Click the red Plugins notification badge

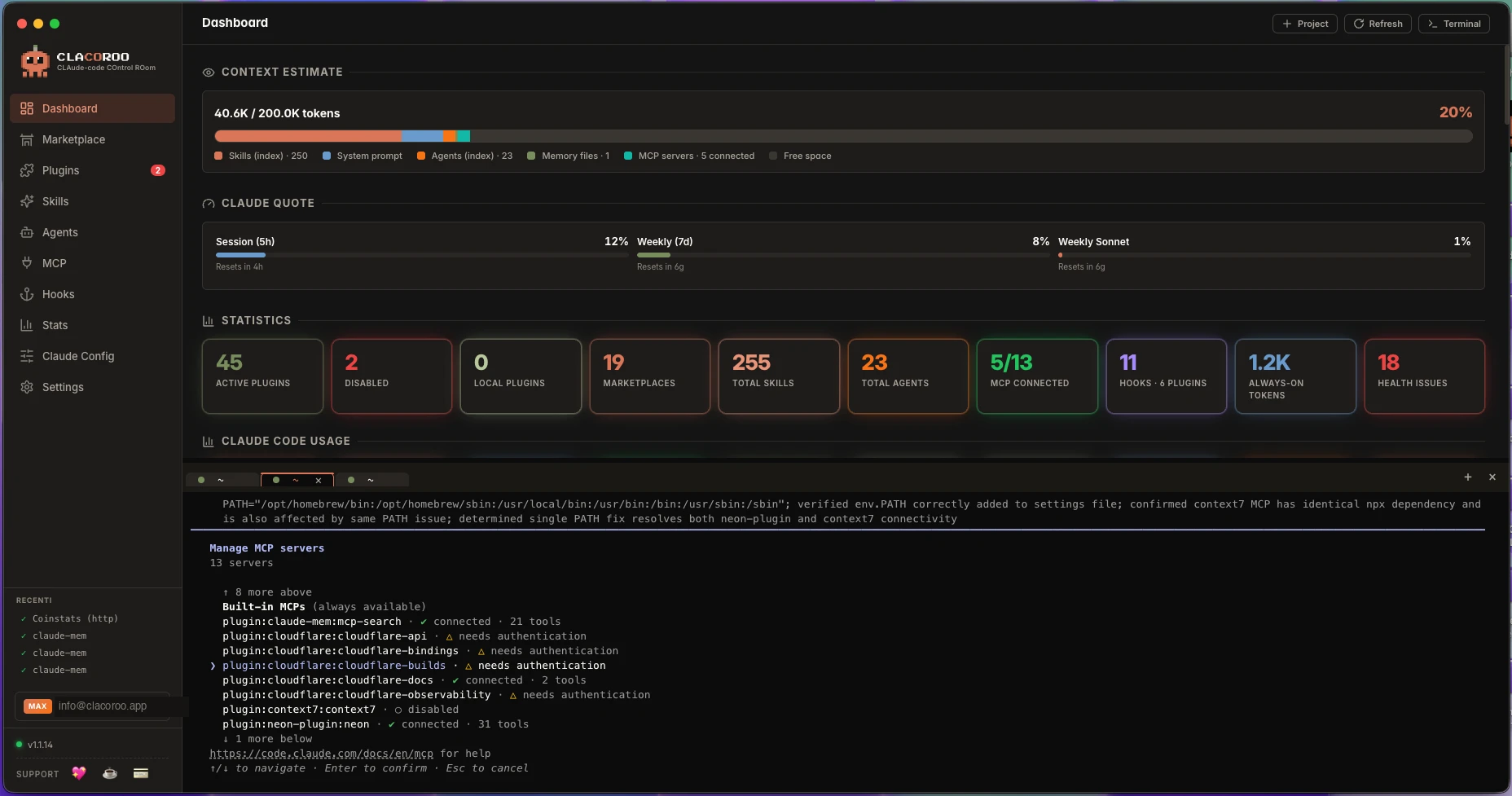pyautogui.click(x=158, y=170)
